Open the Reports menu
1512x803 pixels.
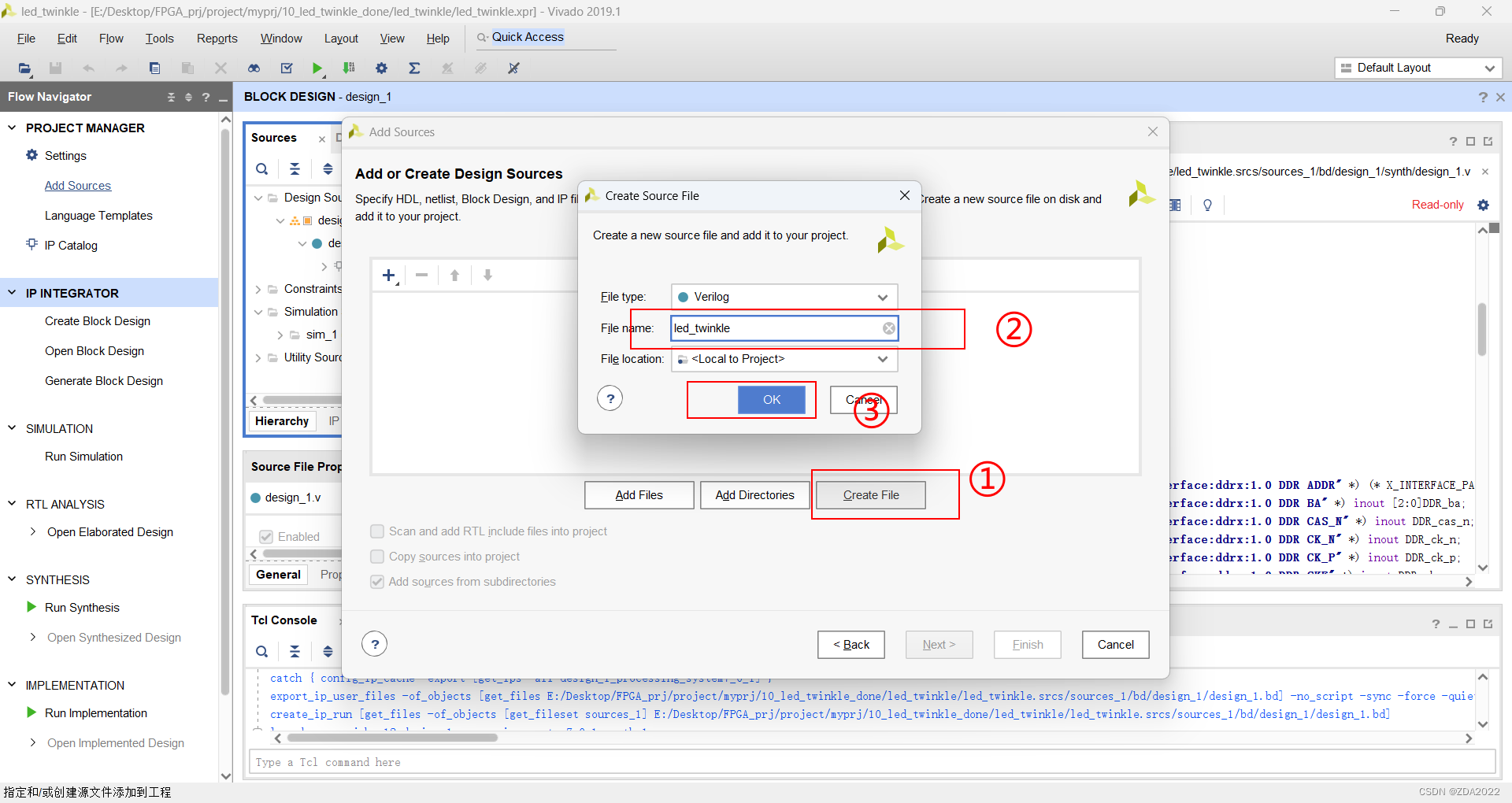pyautogui.click(x=217, y=39)
